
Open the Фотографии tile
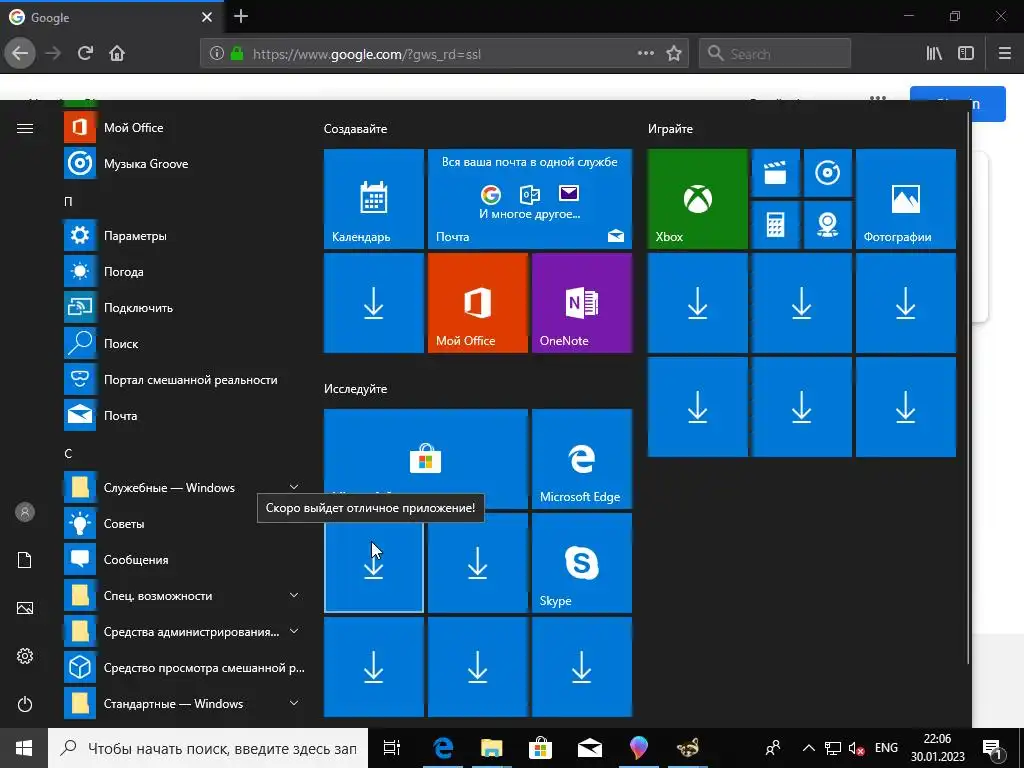pyautogui.click(x=906, y=199)
